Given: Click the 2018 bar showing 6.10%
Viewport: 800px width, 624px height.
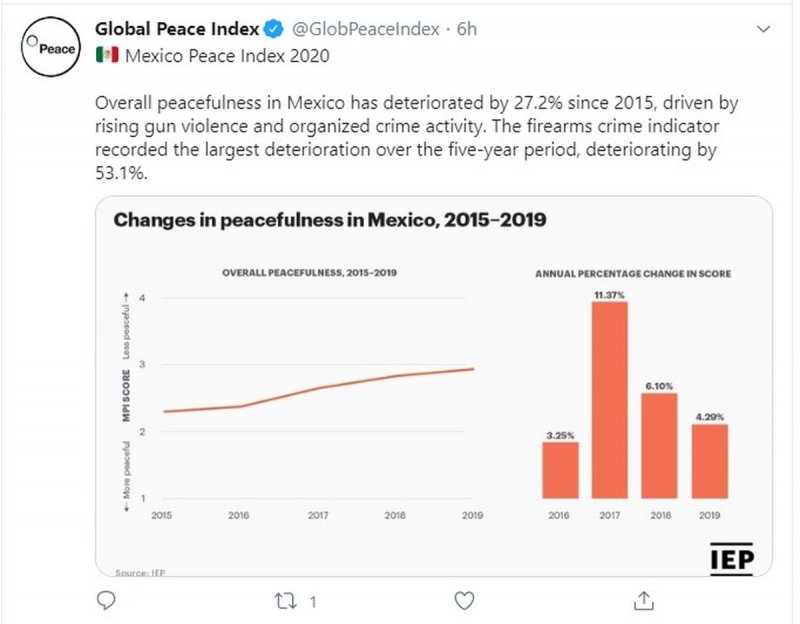Looking at the screenshot, I should tap(659, 445).
